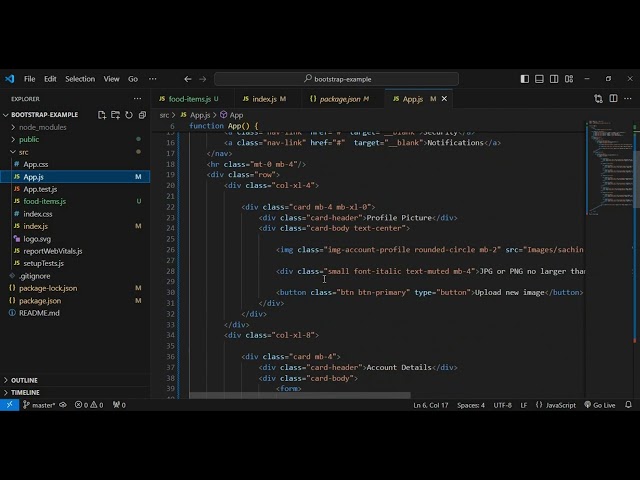Refresh the explorer tree
The image size is (640, 480).
pos(129,115)
